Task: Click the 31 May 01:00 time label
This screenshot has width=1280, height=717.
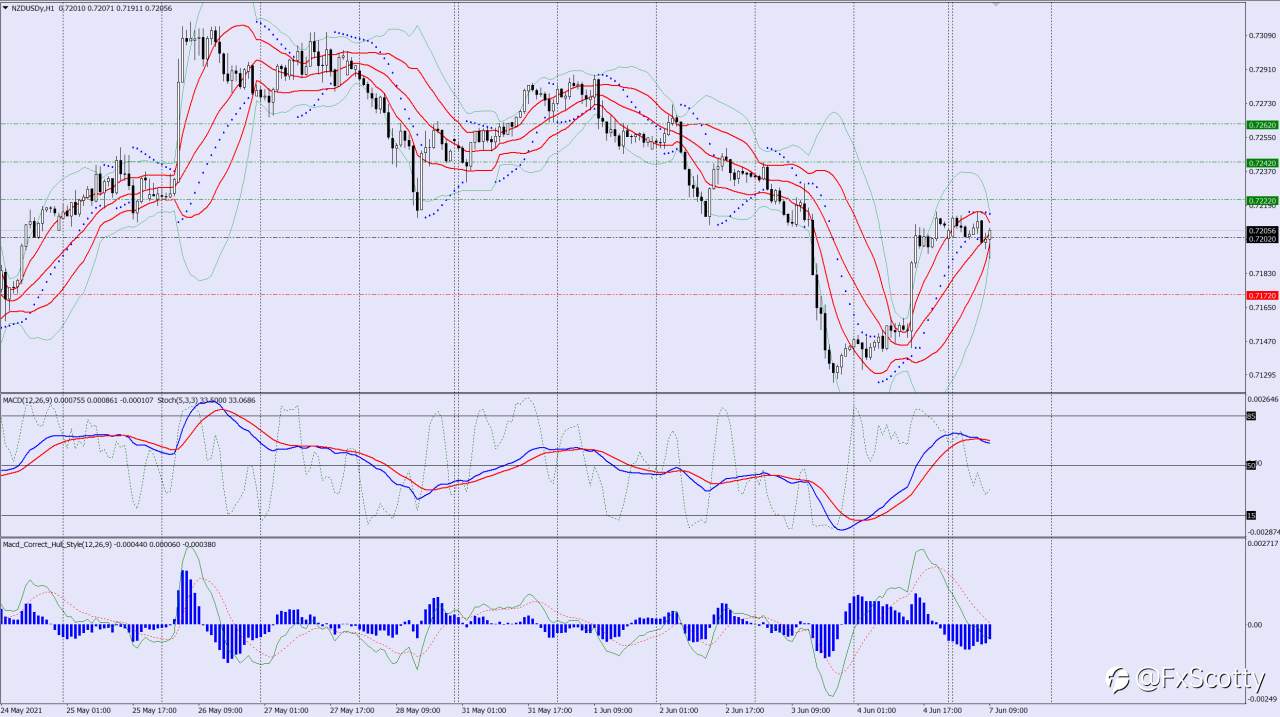Action: click(x=484, y=711)
